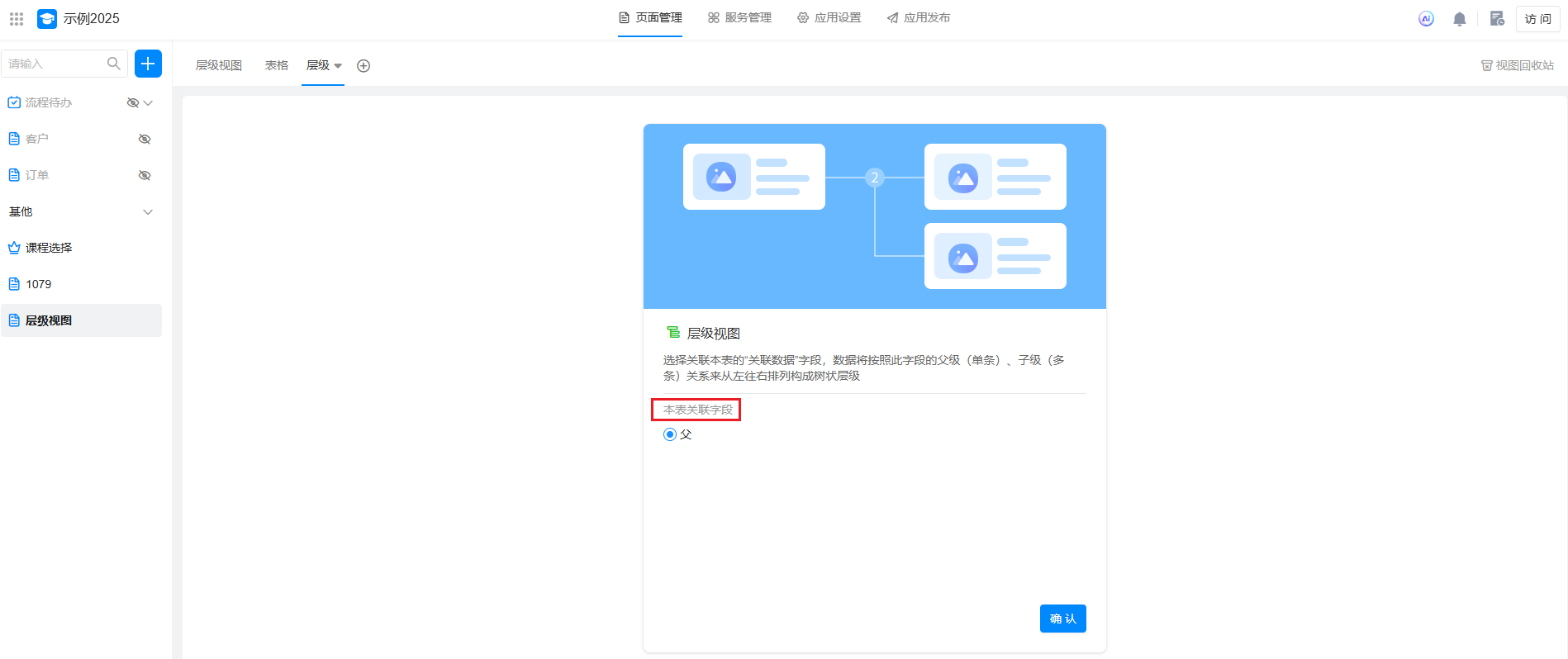Add a new view with the plus circle icon
Viewport: 1568px width, 659px height.
pyautogui.click(x=363, y=66)
